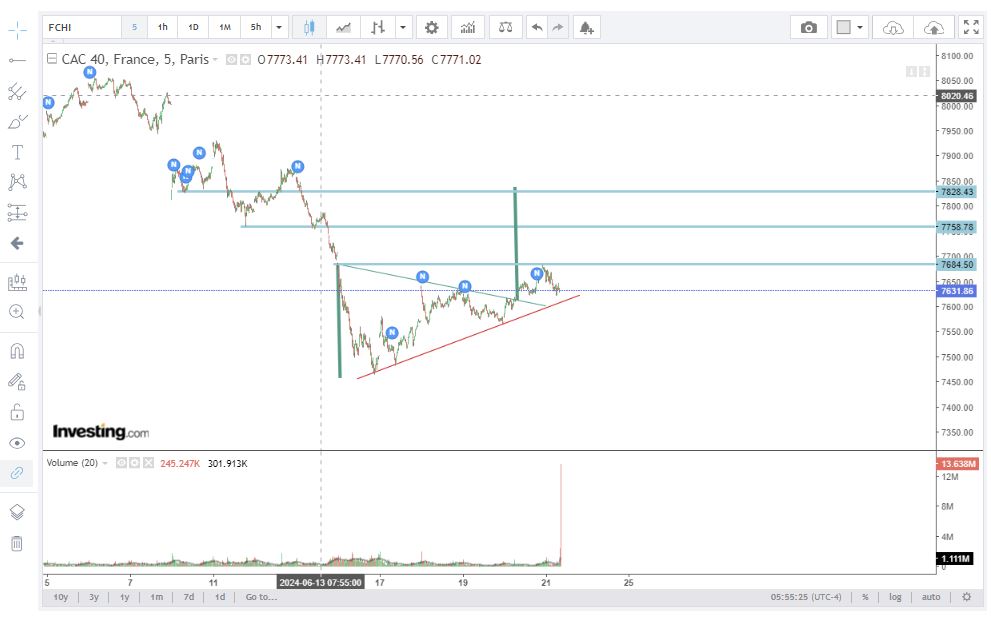
Task: Open Volume (20) format settings icon
Action: pyautogui.click(x=135, y=463)
